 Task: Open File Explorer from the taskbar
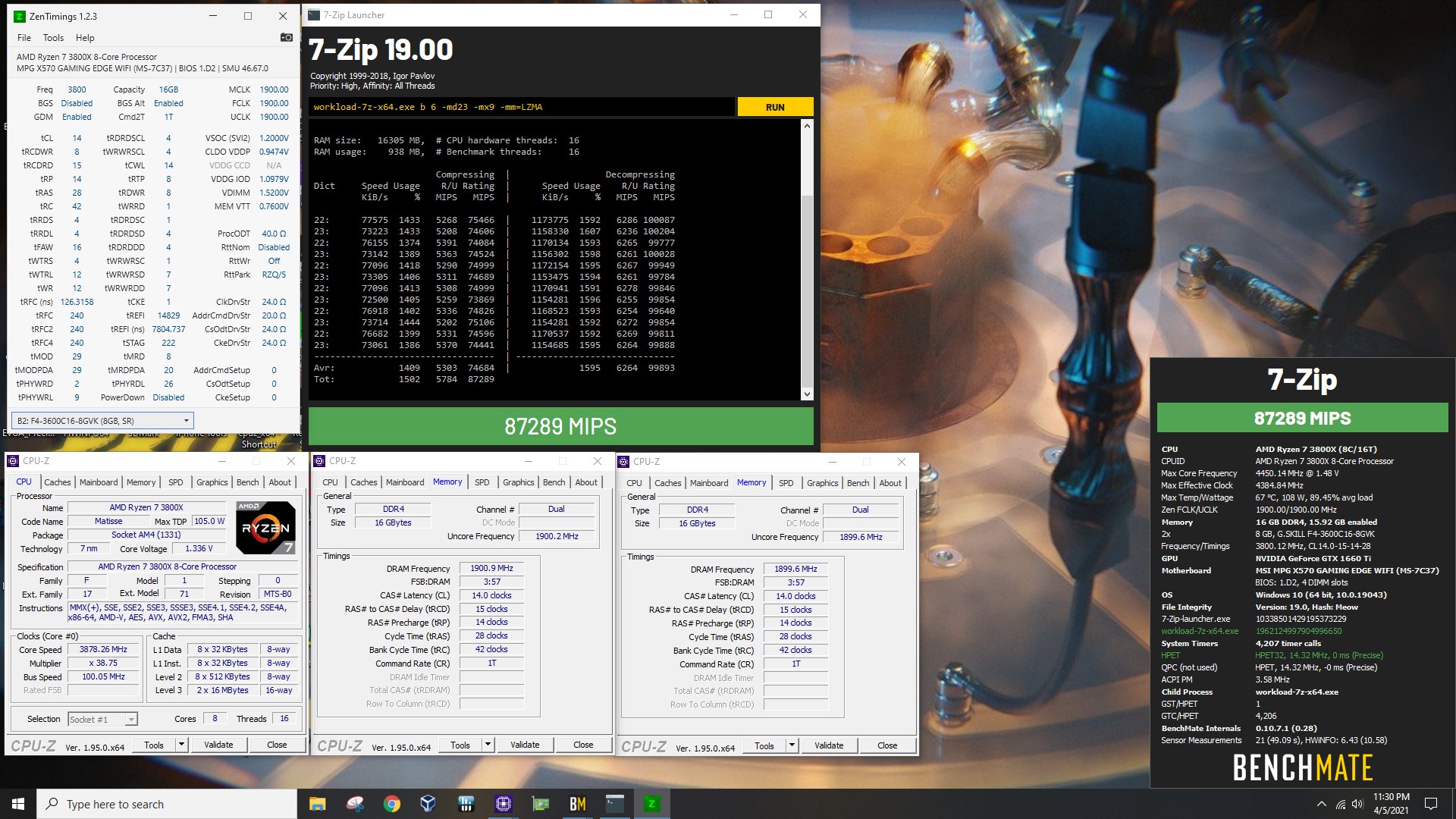tap(317, 804)
